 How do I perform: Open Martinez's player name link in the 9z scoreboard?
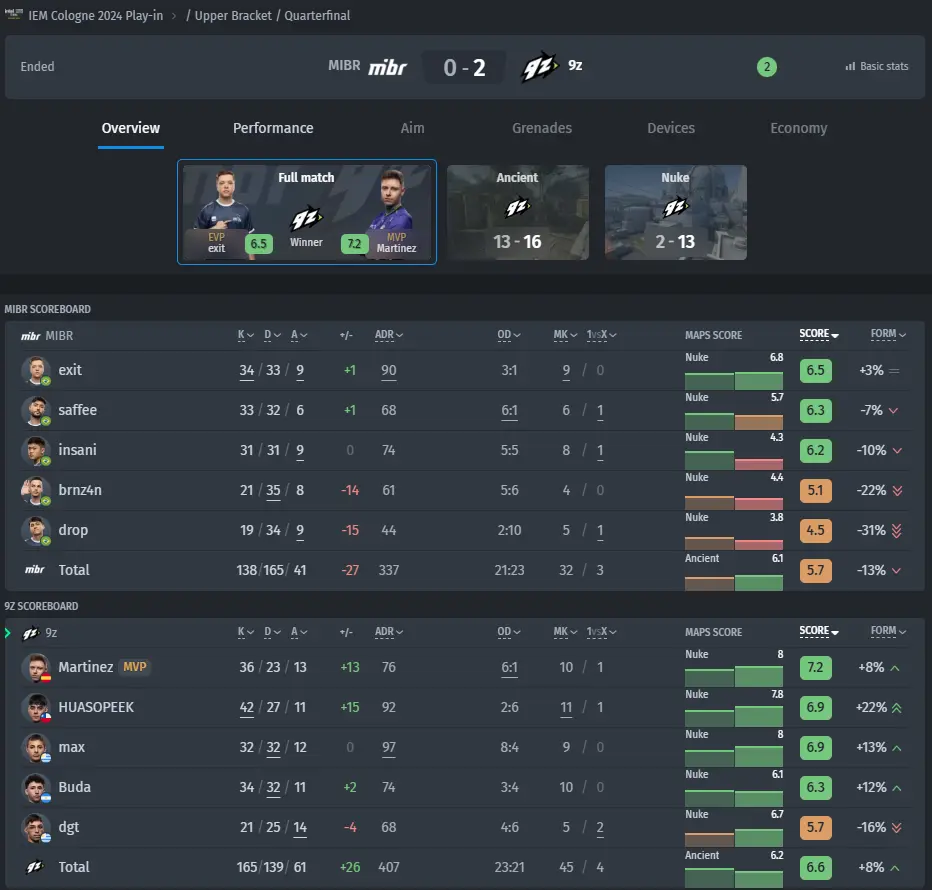point(86,667)
